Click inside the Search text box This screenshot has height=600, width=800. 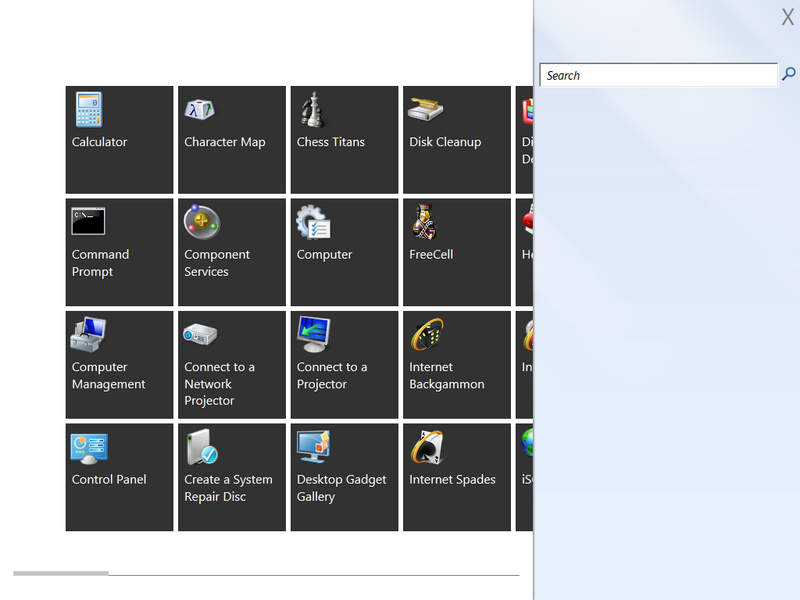pyautogui.click(x=658, y=75)
